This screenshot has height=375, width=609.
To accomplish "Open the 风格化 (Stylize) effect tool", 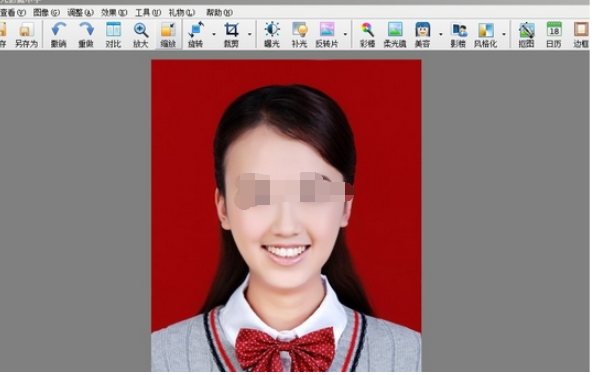I will click(485, 35).
